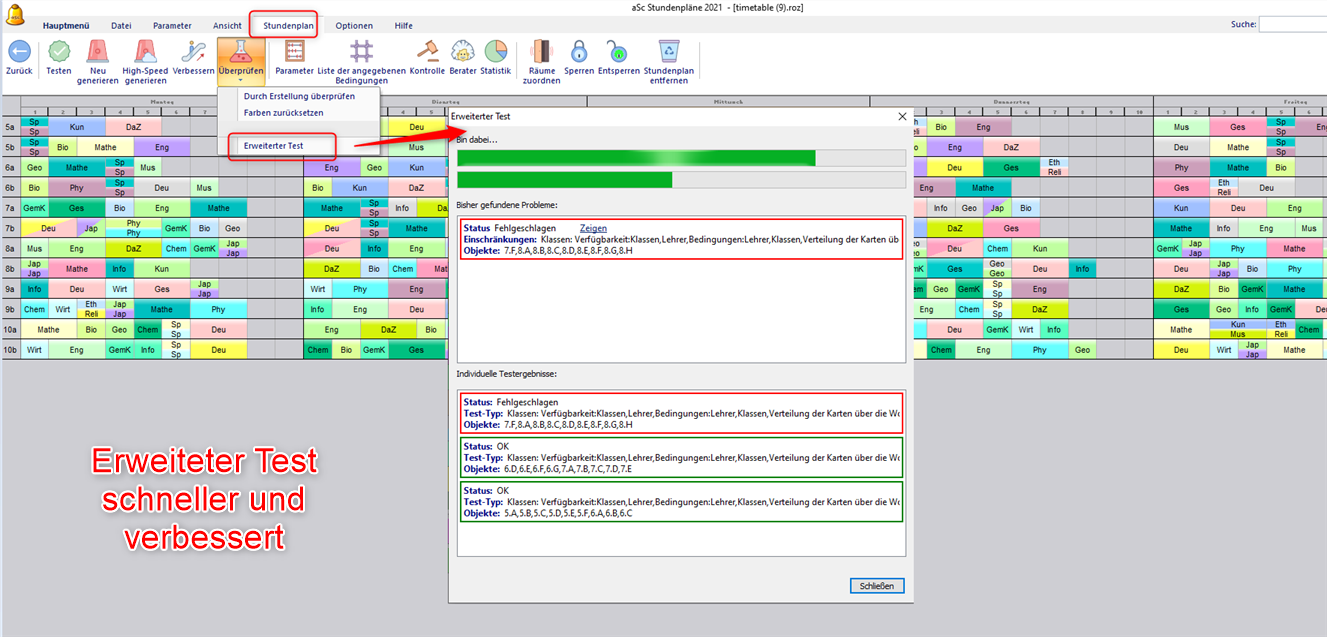
Task: Click the Kontrolle gavel icon
Action: [427, 51]
